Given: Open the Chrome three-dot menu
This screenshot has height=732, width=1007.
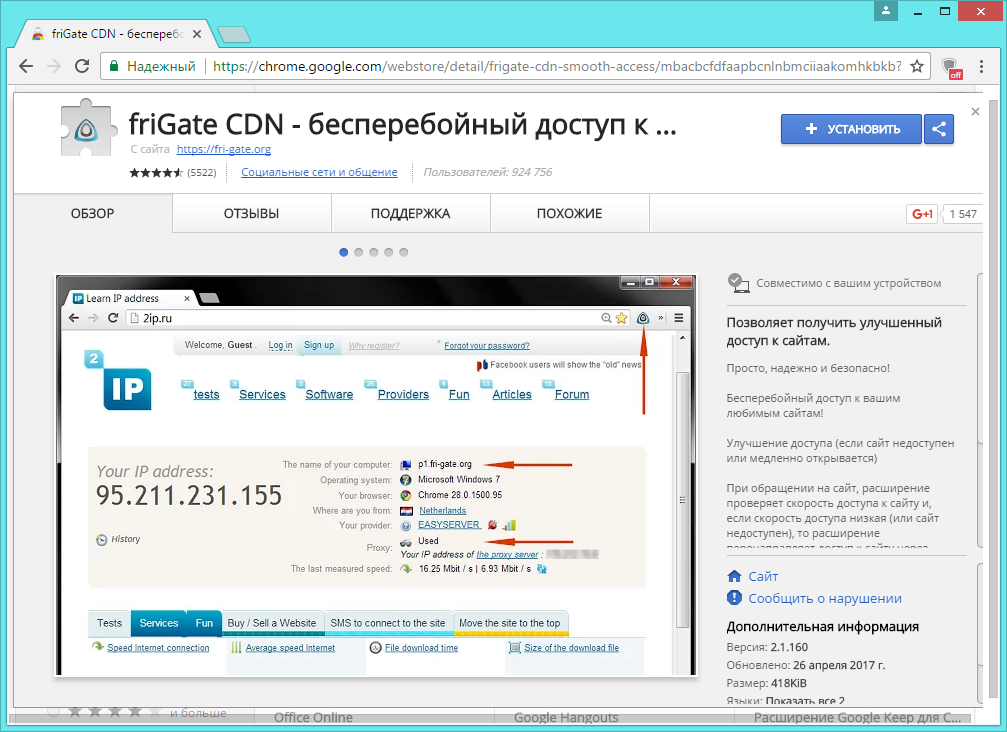Looking at the screenshot, I should click(x=985, y=67).
